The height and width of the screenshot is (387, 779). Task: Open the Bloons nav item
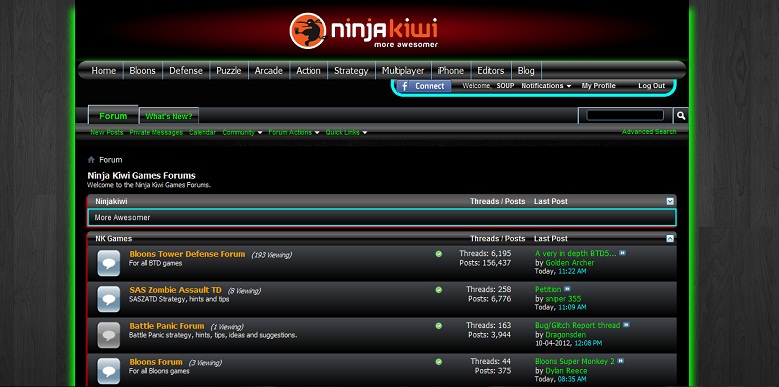tap(143, 71)
